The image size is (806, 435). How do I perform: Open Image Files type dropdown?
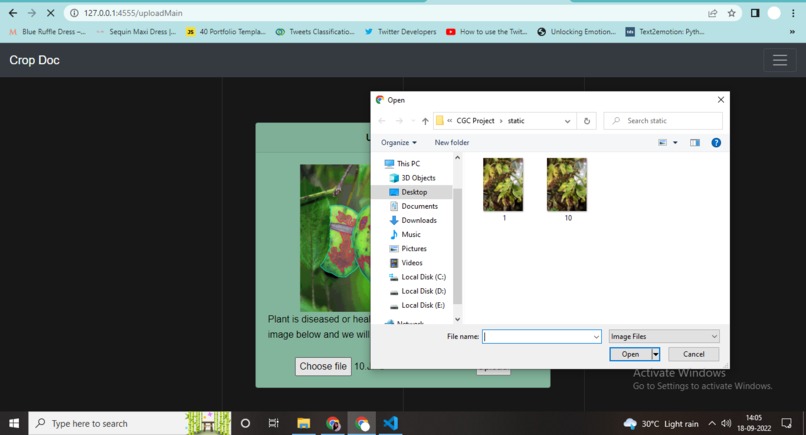664,336
